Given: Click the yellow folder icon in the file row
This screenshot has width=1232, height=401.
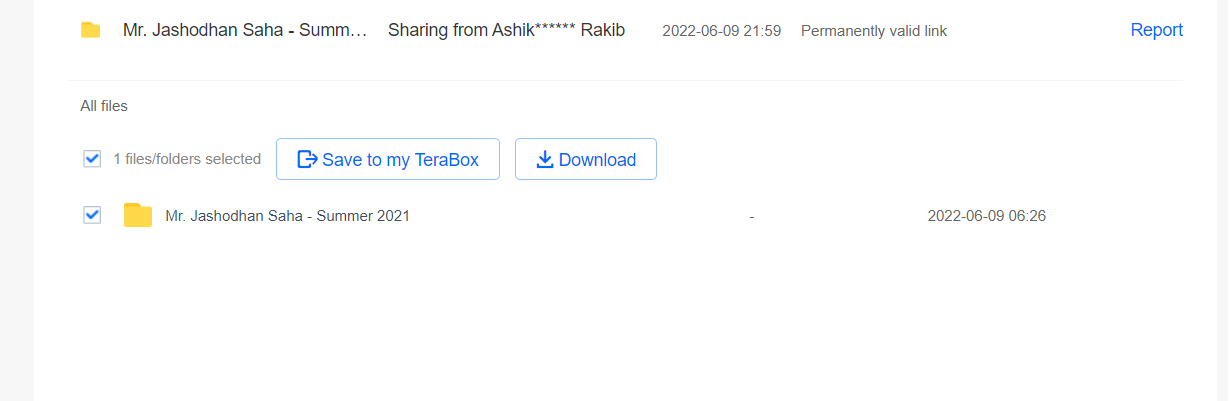Looking at the screenshot, I should click(138, 215).
